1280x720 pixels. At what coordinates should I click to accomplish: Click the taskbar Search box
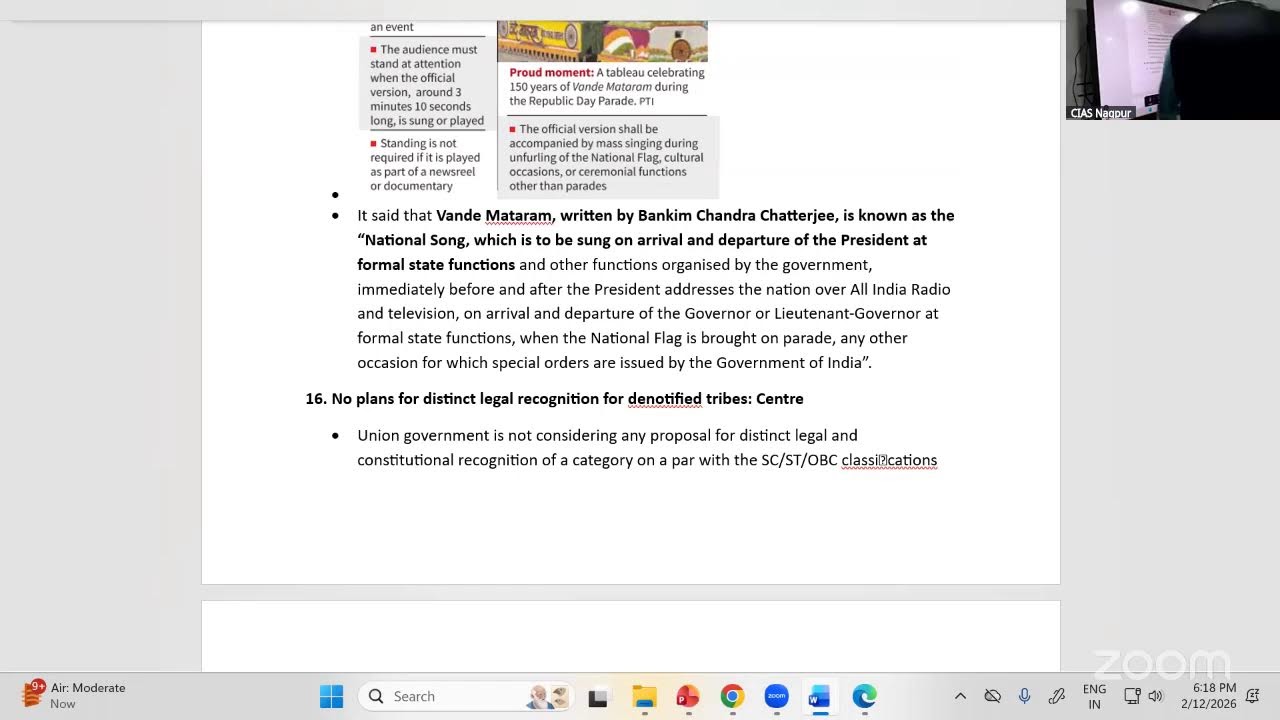coord(466,696)
